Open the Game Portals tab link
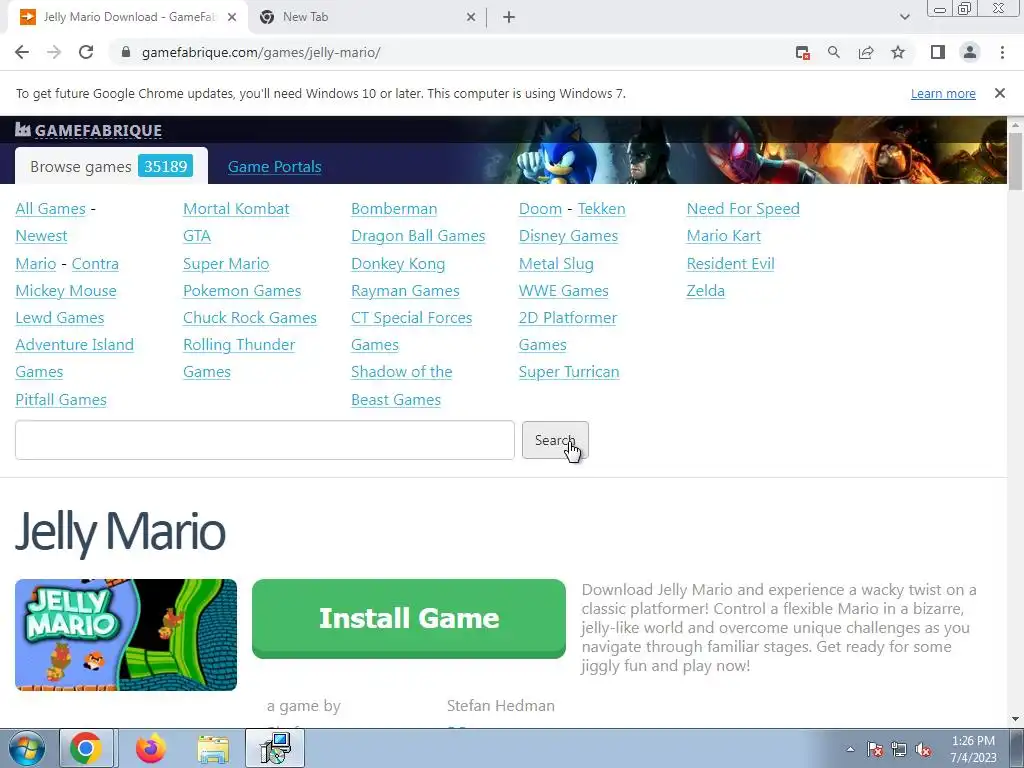The image size is (1024, 768). click(x=274, y=167)
